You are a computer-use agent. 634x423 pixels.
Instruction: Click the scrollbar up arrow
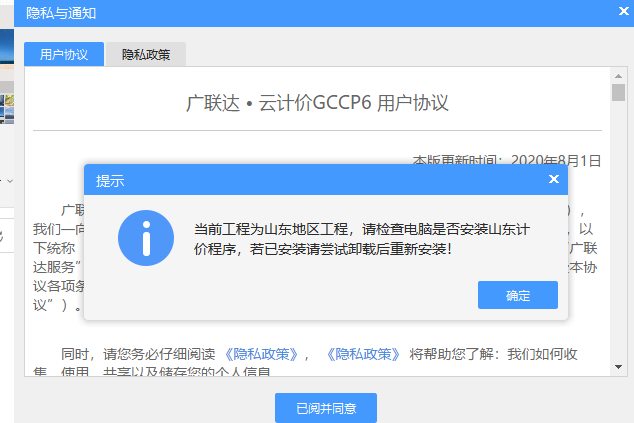tap(618, 76)
